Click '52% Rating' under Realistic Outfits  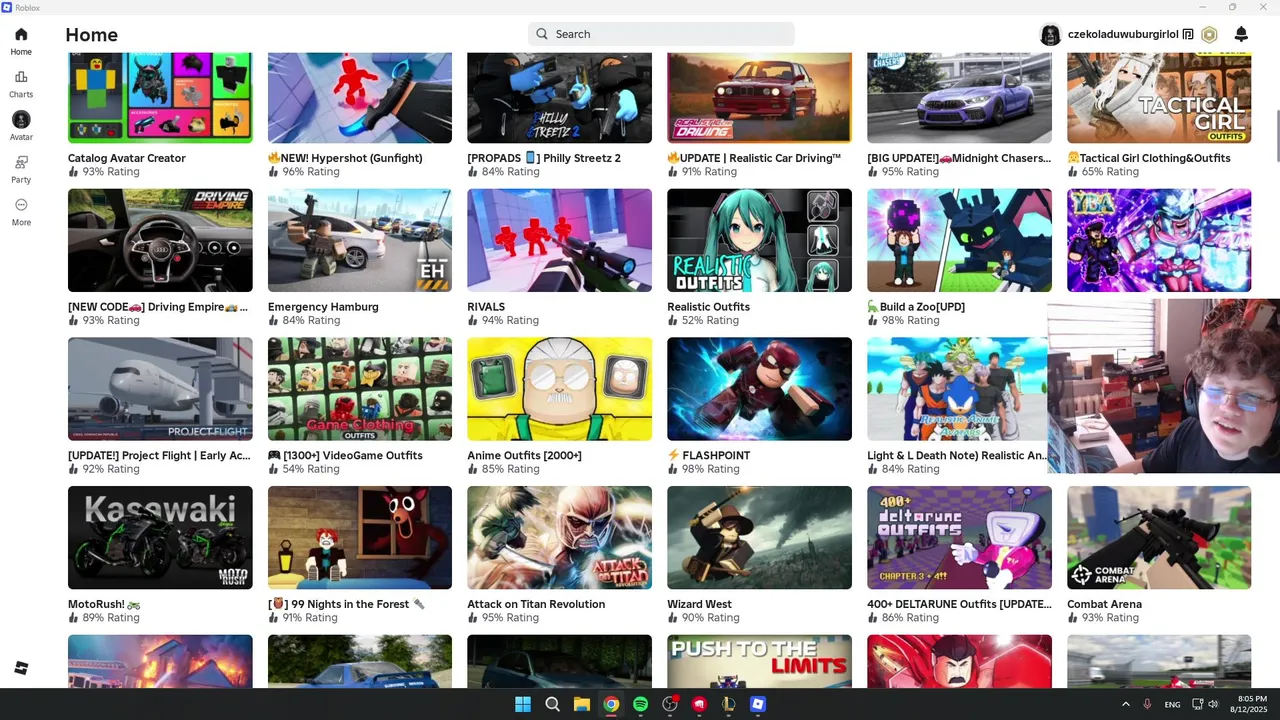point(710,320)
